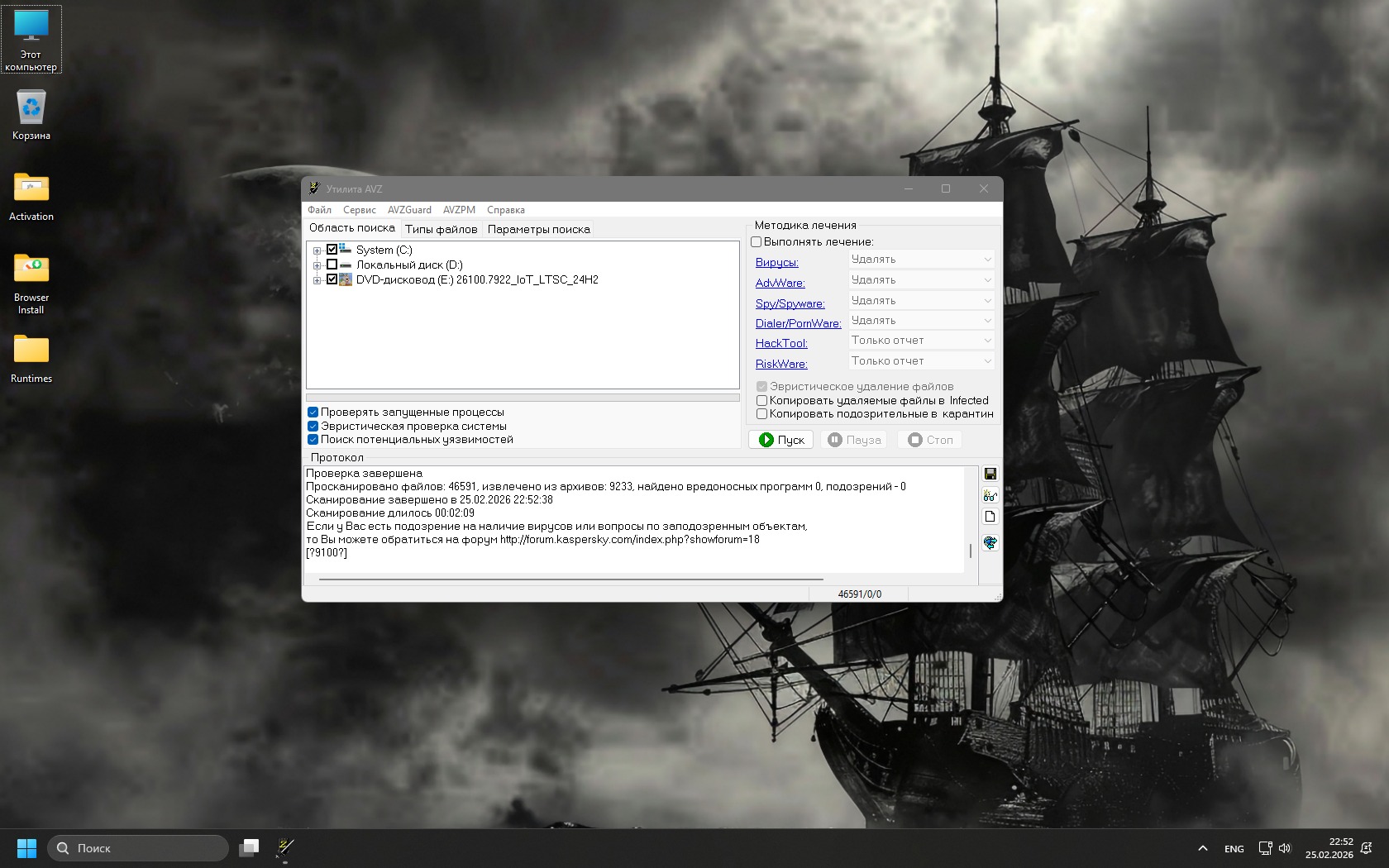Click the blank page icon beside the protocol
The width and height of the screenshot is (1389, 868).
tap(990, 517)
